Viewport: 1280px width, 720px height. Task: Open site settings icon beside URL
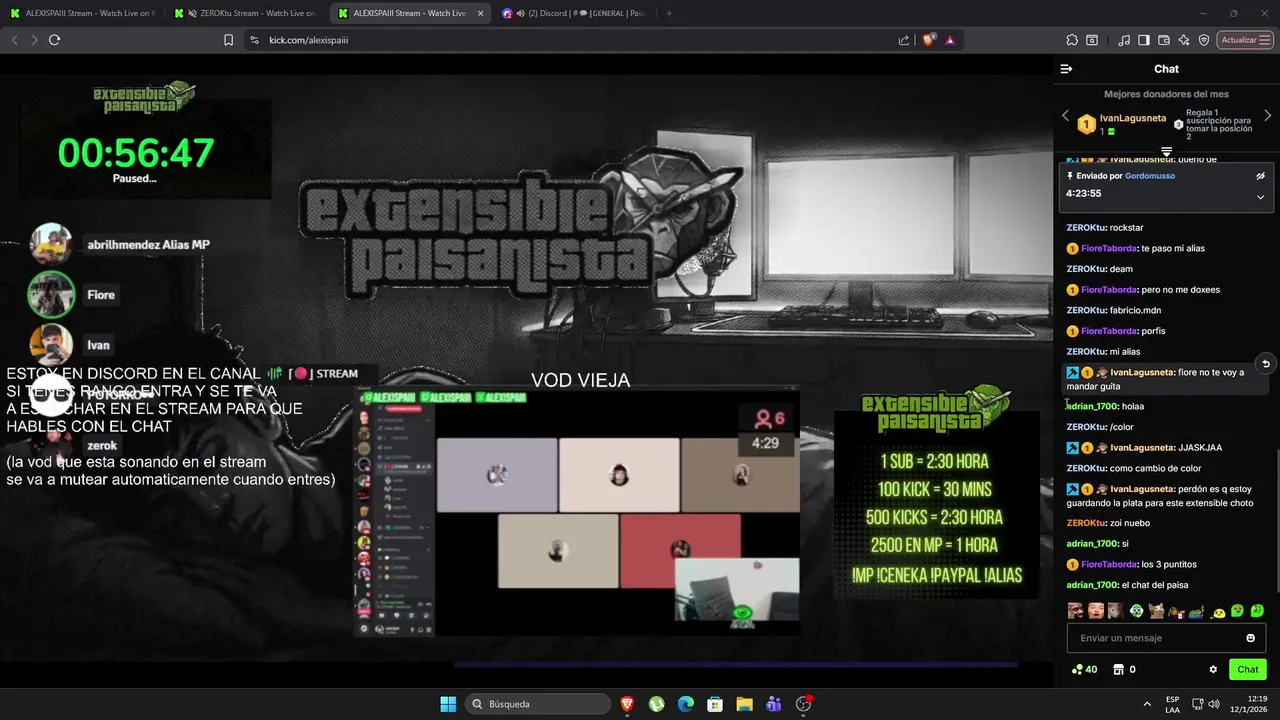254,40
